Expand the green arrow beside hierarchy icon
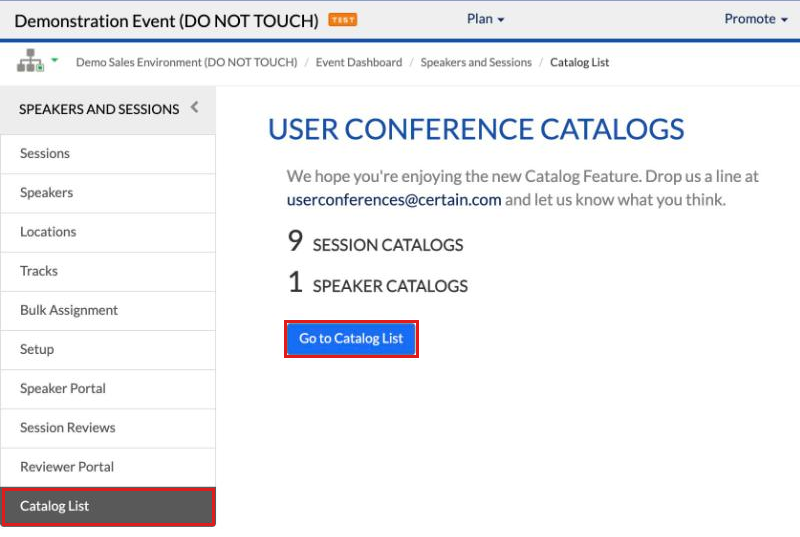The height and width of the screenshot is (537, 800). [x=55, y=60]
